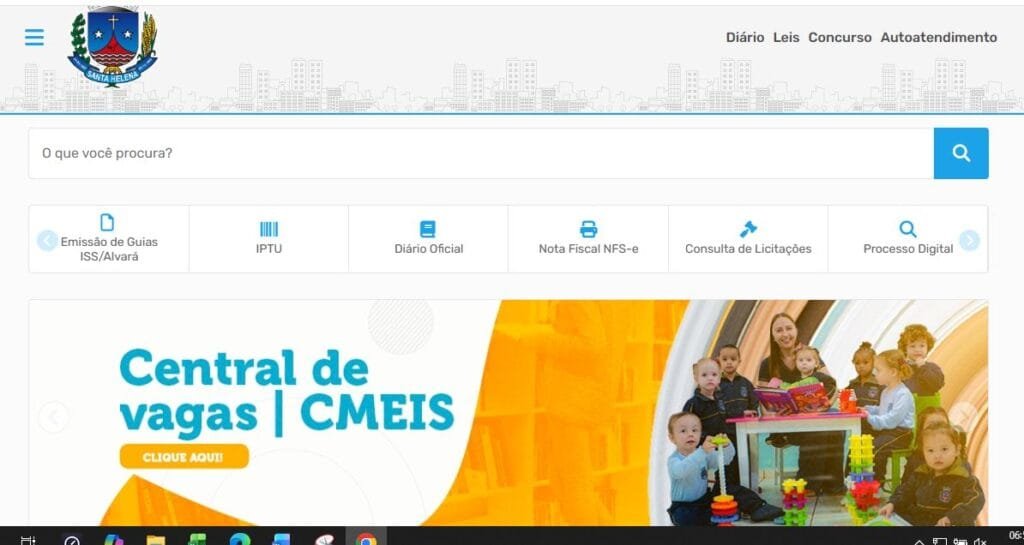Open the Concurso top menu link
Image resolution: width=1024 pixels, height=545 pixels.
pyautogui.click(x=840, y=38)
